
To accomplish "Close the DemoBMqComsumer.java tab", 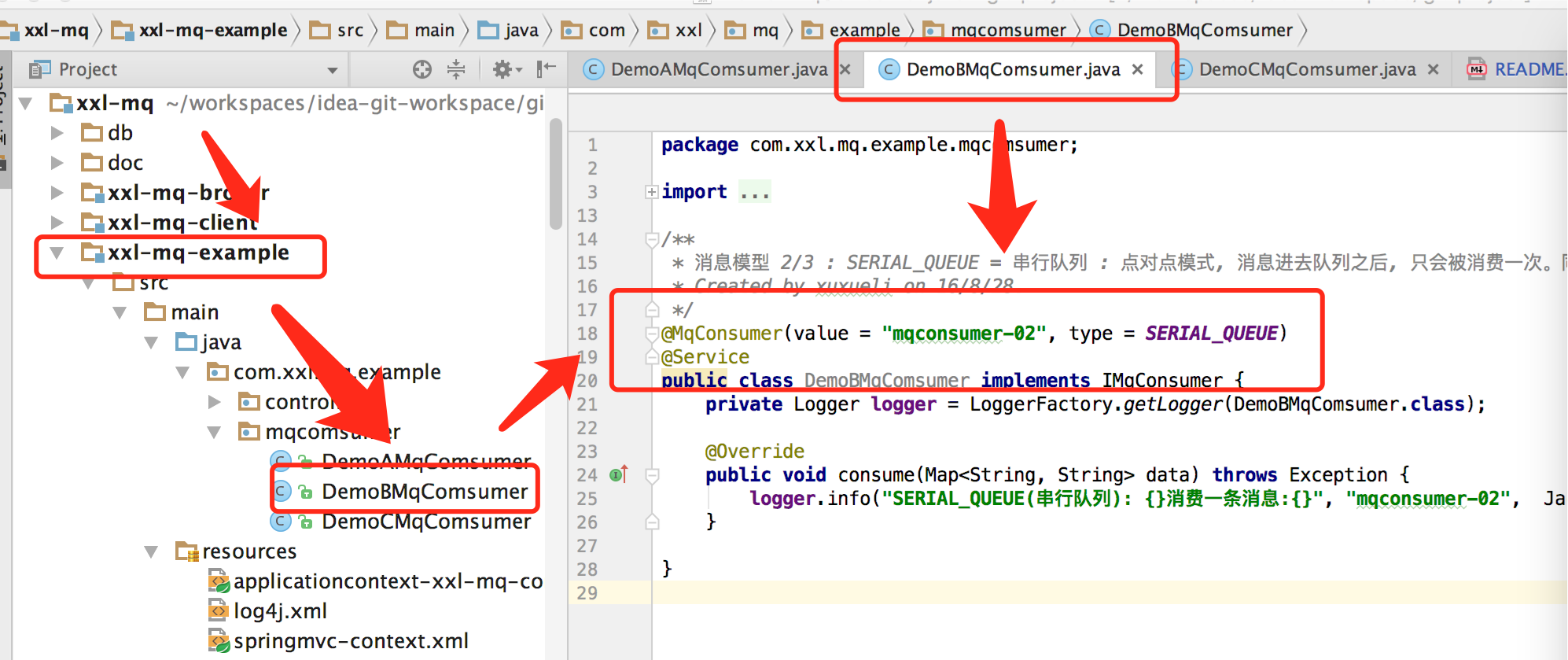I will (1137, 69).
